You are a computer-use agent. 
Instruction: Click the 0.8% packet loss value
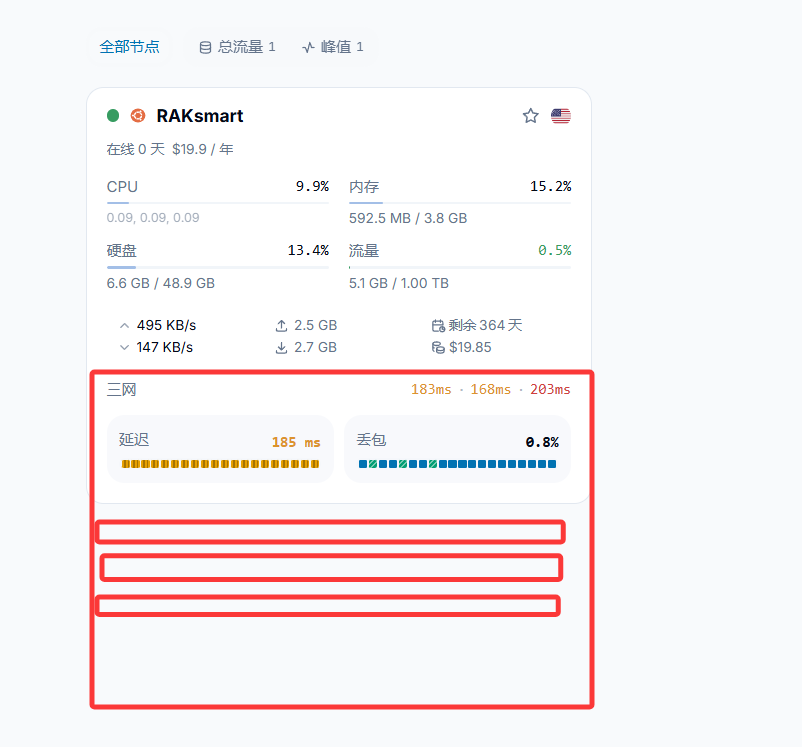point(542,442)
